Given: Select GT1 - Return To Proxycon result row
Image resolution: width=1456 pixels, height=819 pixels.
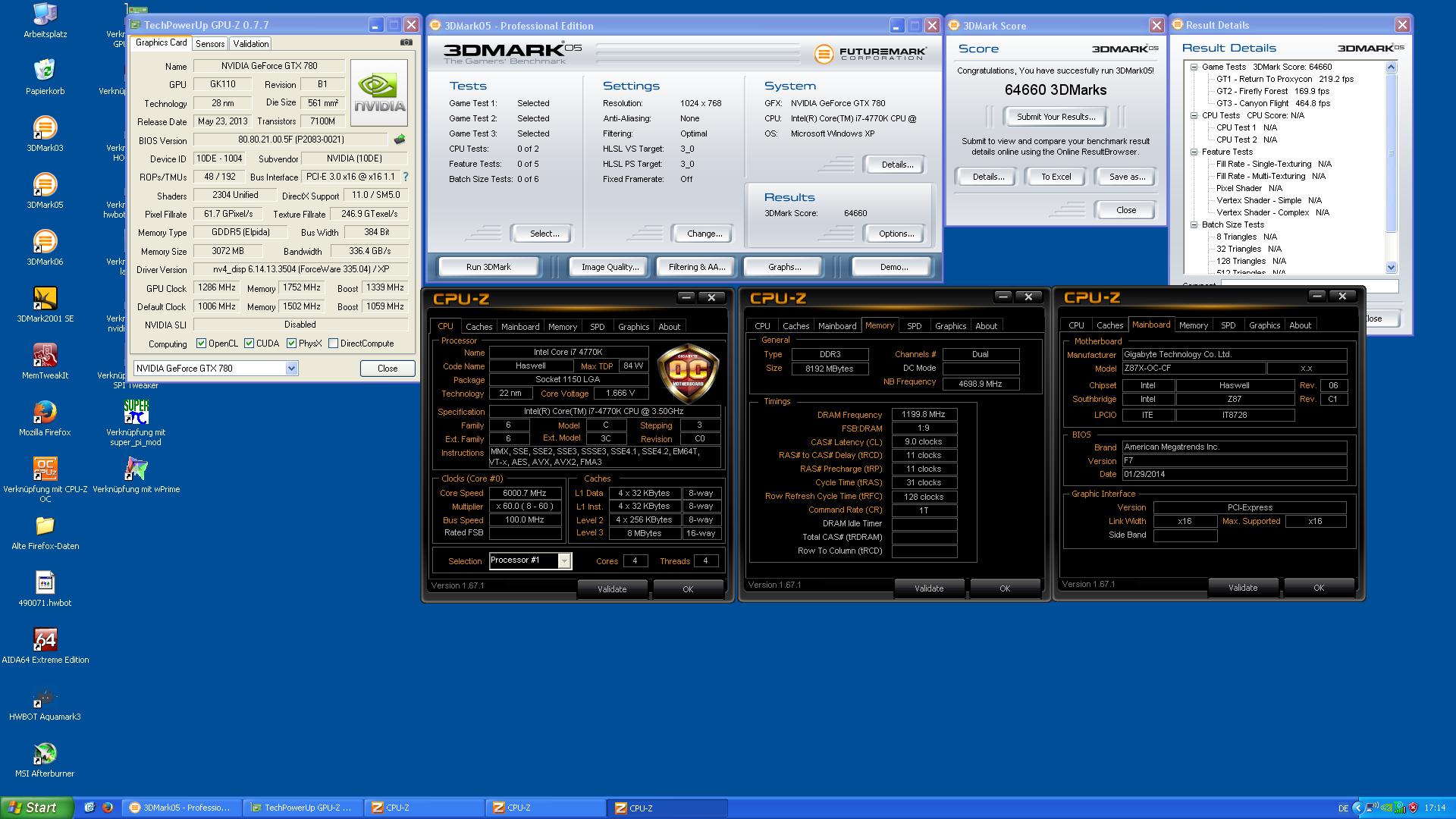Looking at the screenshot, I should pos(1285,79).
